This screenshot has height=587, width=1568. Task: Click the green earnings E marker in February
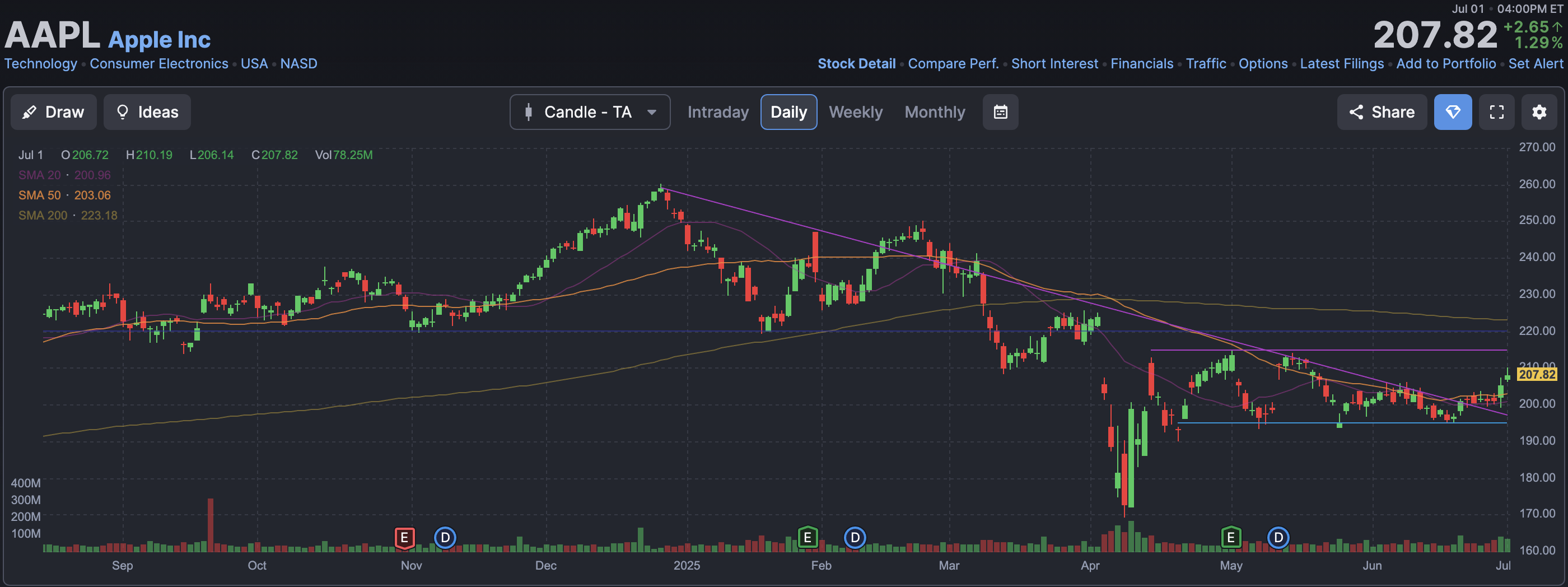click(807, 538)
